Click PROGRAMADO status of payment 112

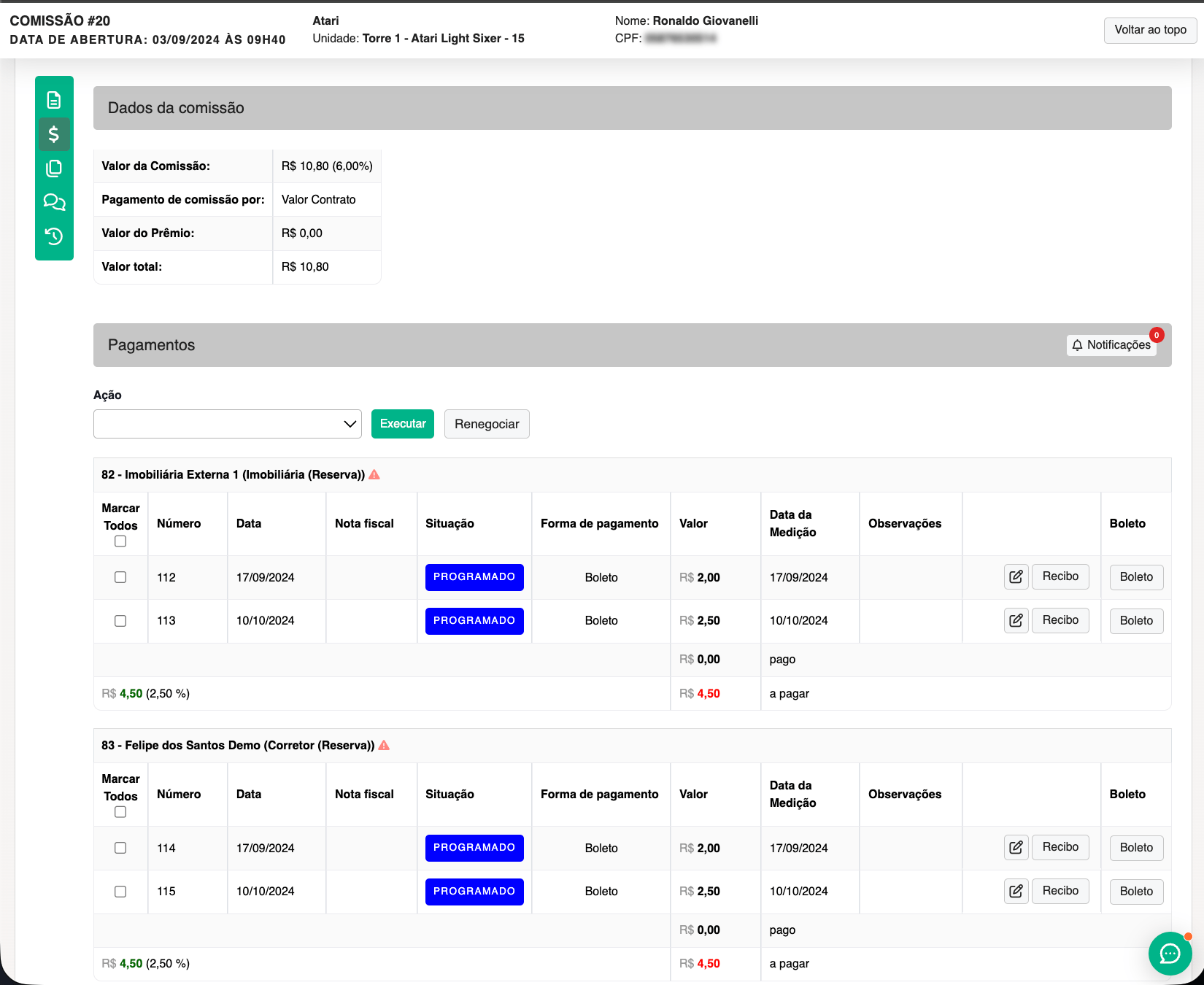pos(474,577)
